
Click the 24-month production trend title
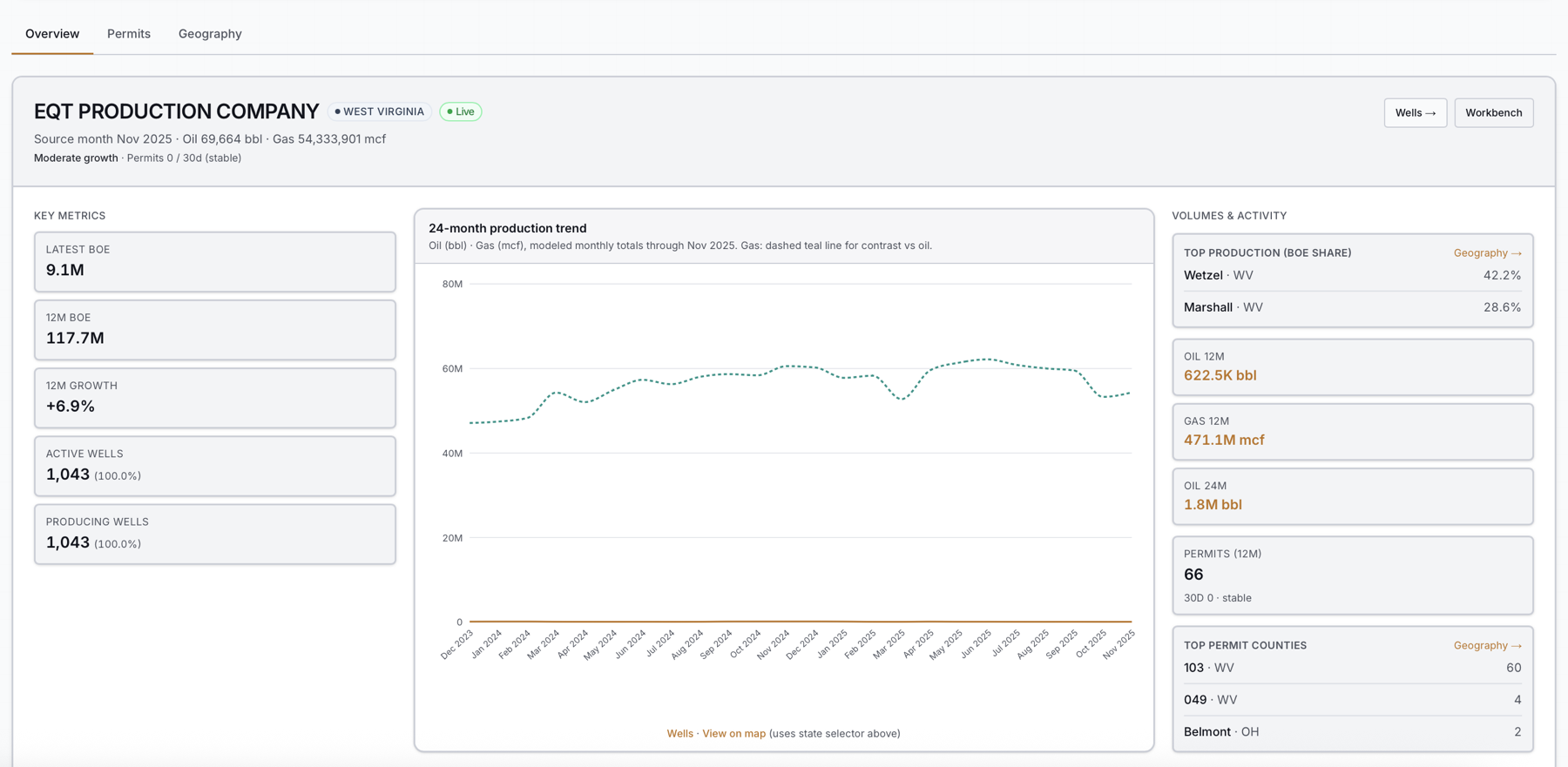click(x=507, y=228)
